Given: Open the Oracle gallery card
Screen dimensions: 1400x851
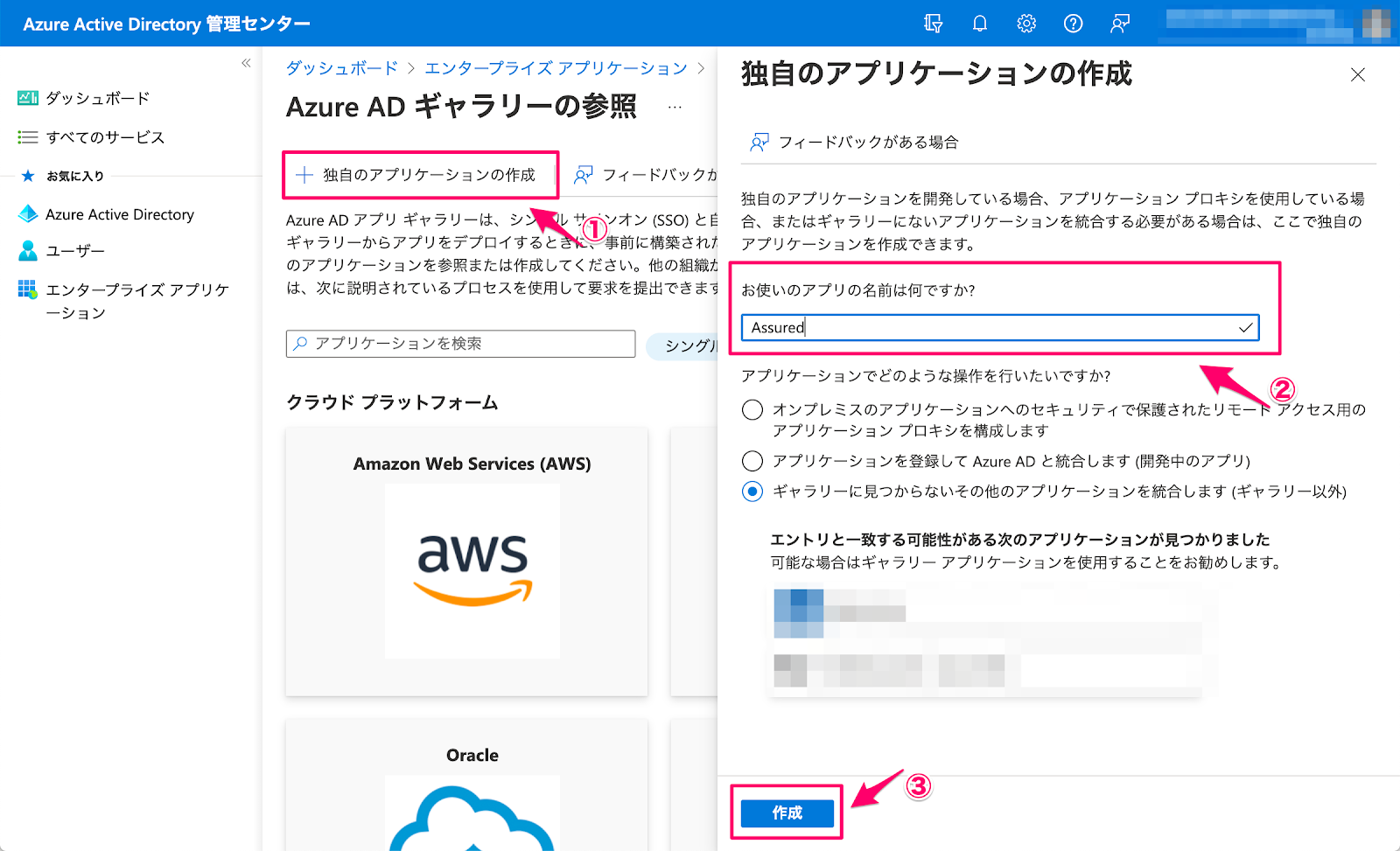Looking at the screenshot, I should click(x=466, y=785).
